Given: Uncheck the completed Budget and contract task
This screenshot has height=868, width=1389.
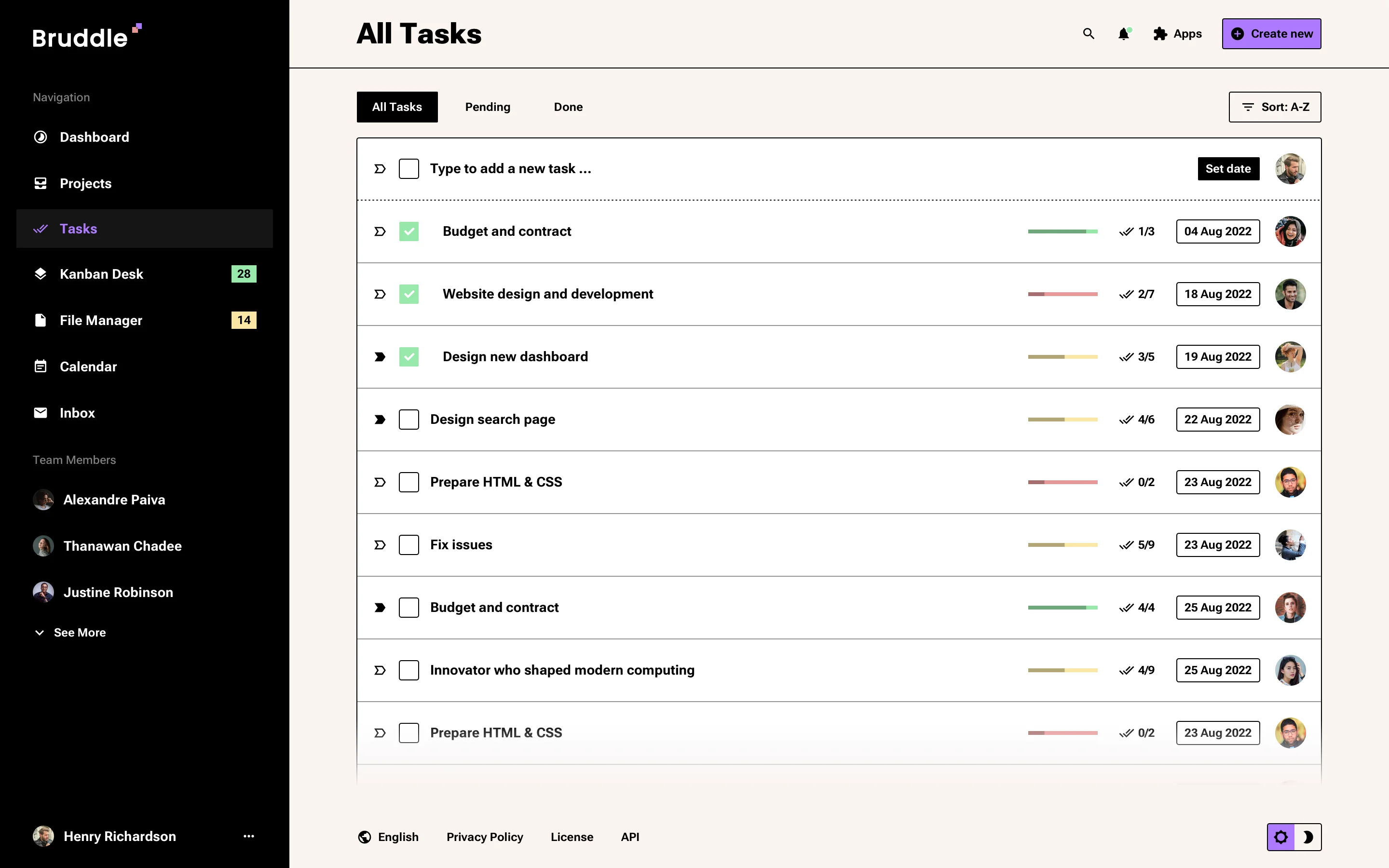Looking at the screenshot, I should click(409, 231).
